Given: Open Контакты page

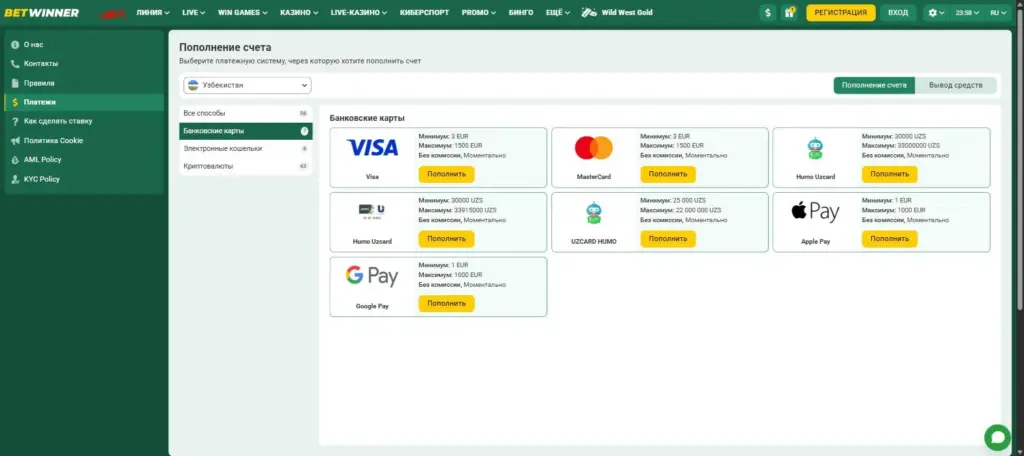Looking at the screenshot, I should pyautogui.click(x=84, y=64).
